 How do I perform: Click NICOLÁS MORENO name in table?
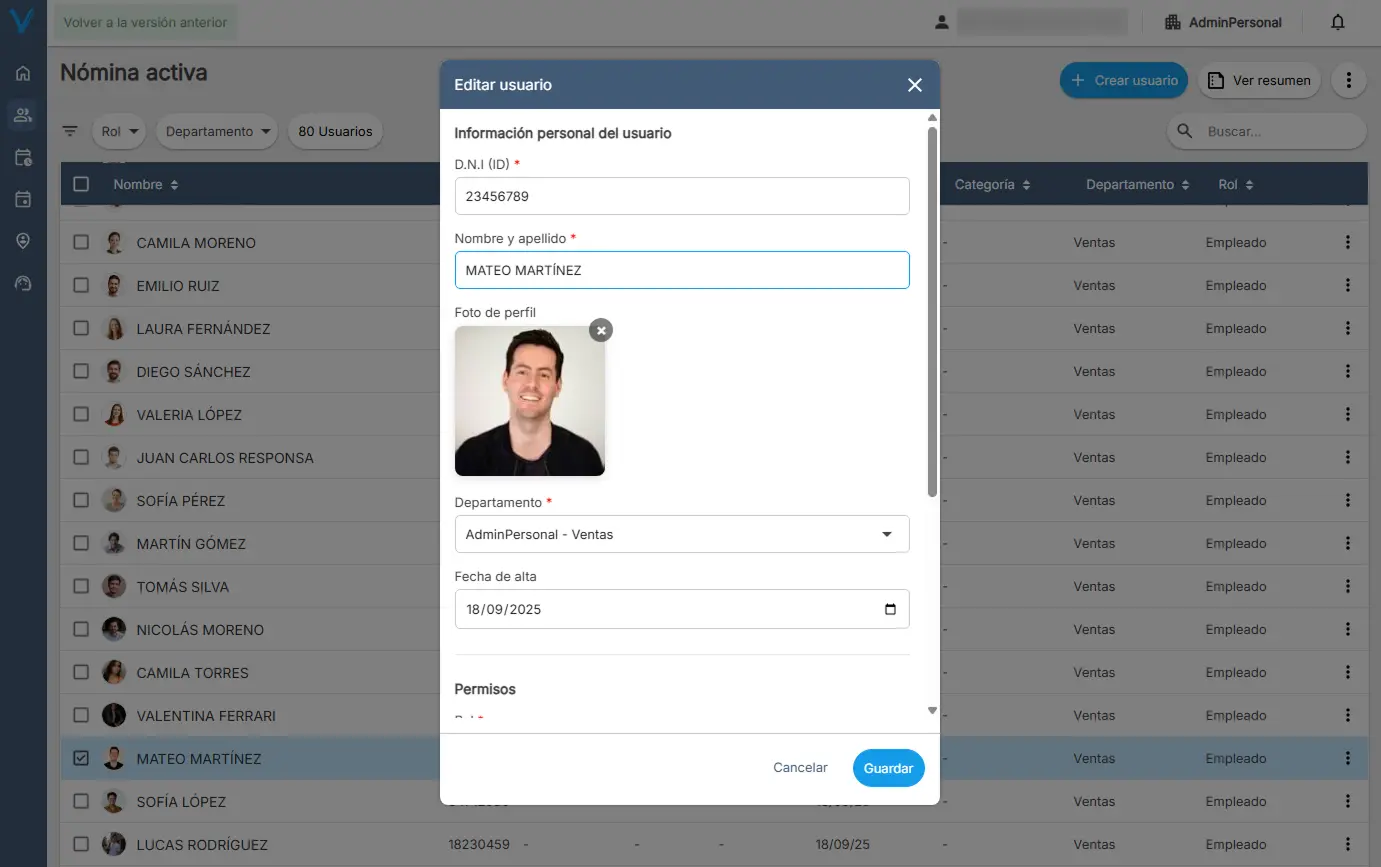click(200, 630)
